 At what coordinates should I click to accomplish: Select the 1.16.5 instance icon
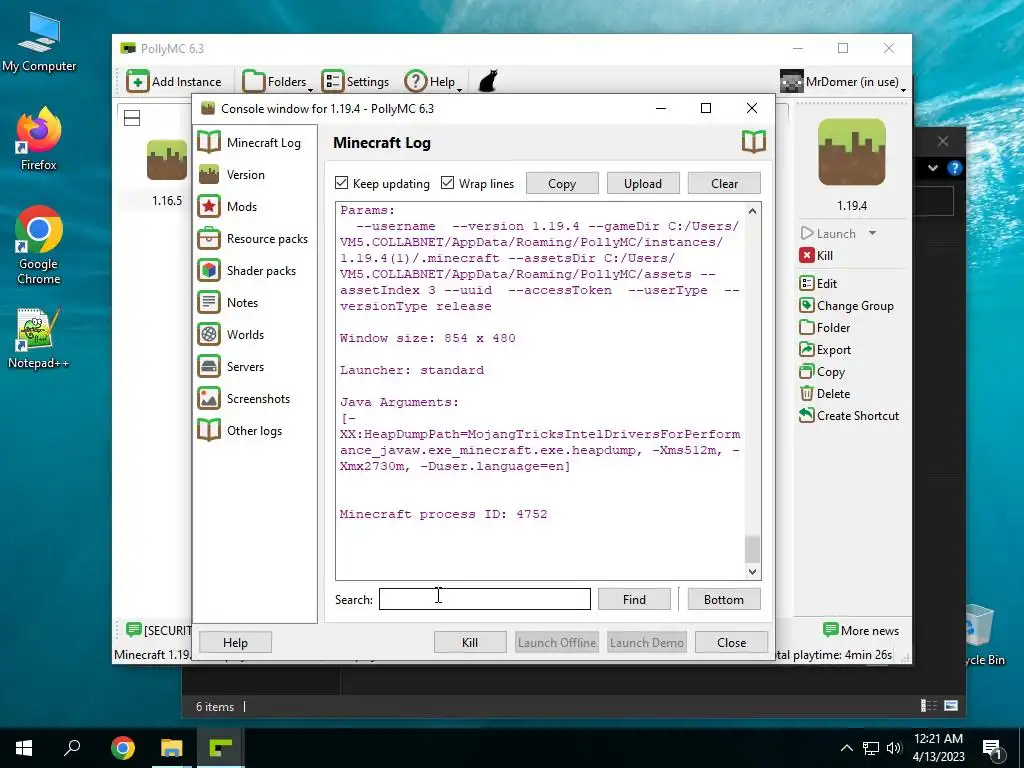(x=167, y=159)
